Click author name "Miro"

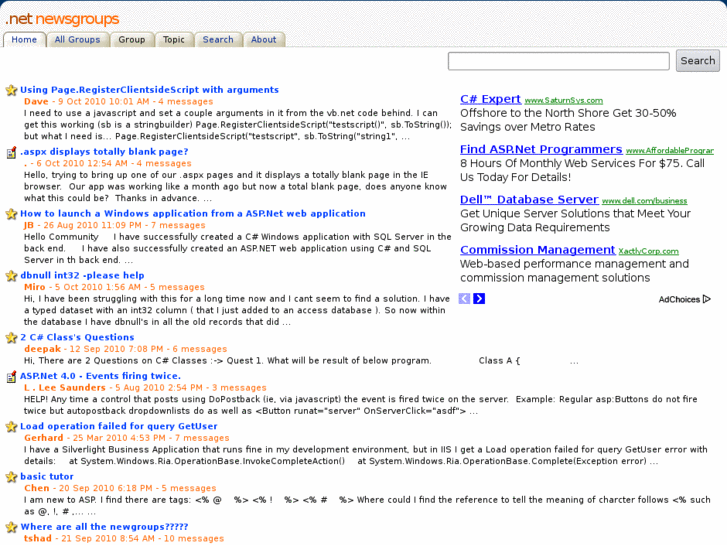35,287
